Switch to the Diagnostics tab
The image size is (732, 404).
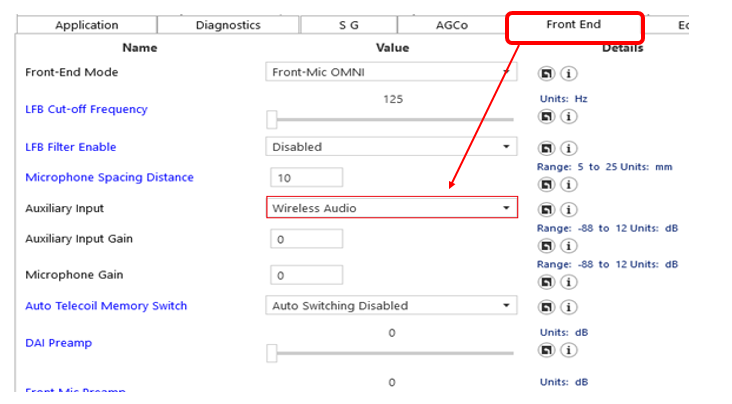227,25
